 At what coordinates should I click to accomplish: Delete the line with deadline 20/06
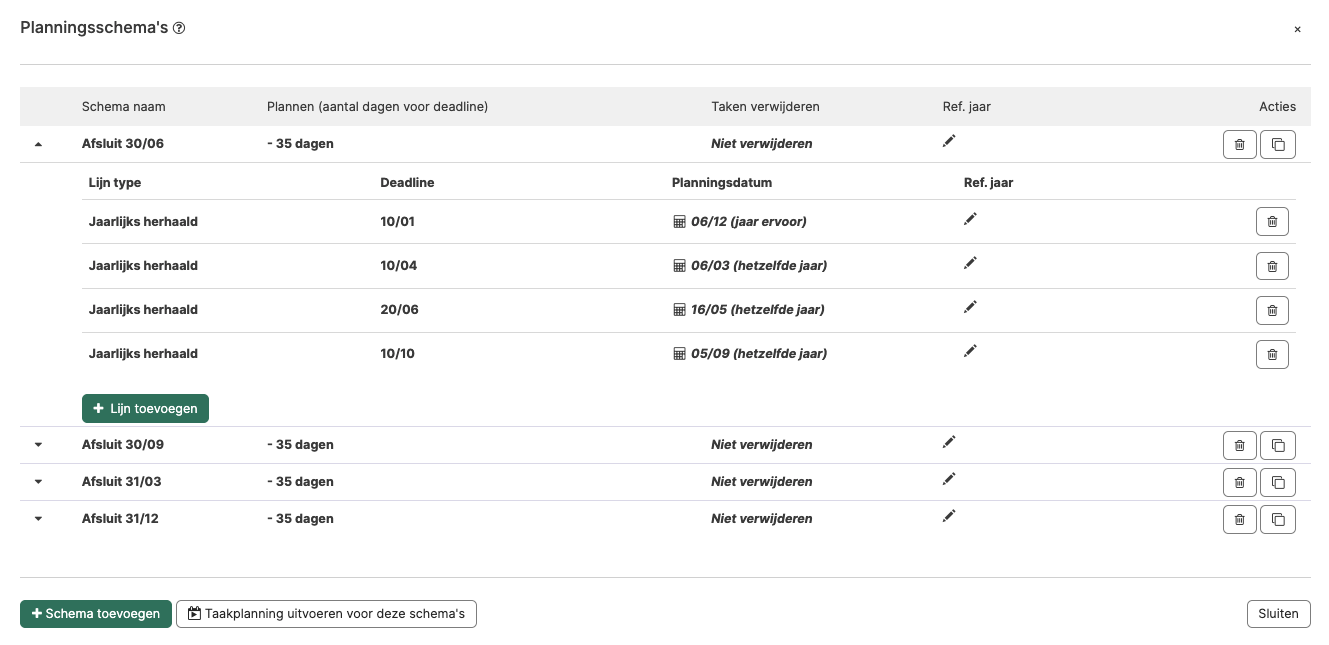pyautogui.click(x=1272, y=310)
